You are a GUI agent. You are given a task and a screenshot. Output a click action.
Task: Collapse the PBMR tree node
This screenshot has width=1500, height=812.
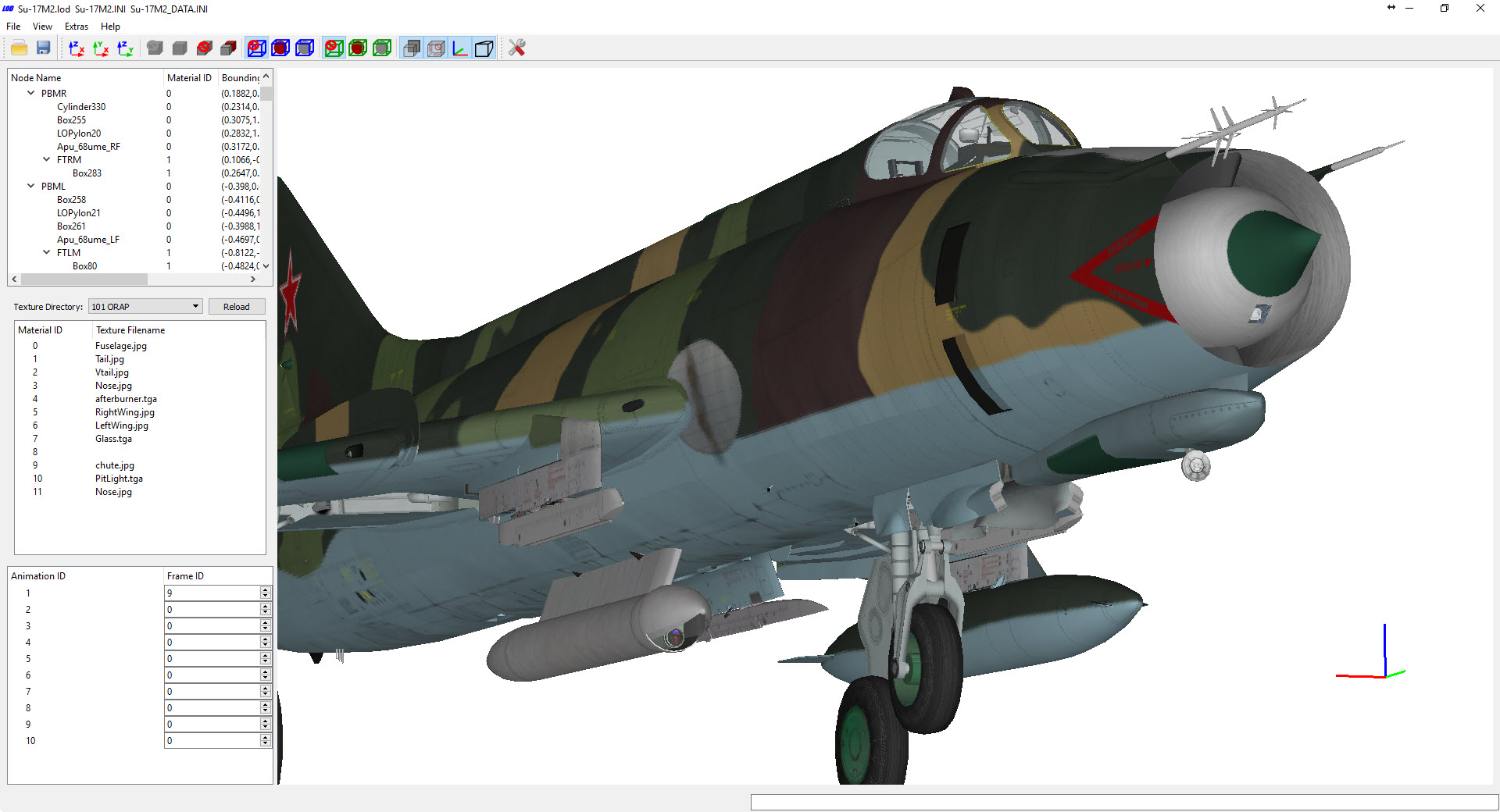coord(31,93)
